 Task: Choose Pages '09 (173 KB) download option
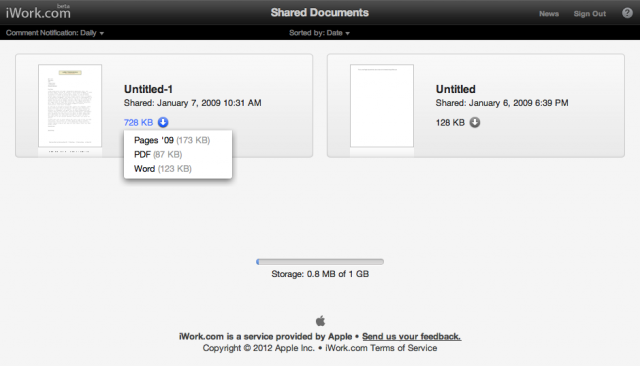click(x=172, y=140)
